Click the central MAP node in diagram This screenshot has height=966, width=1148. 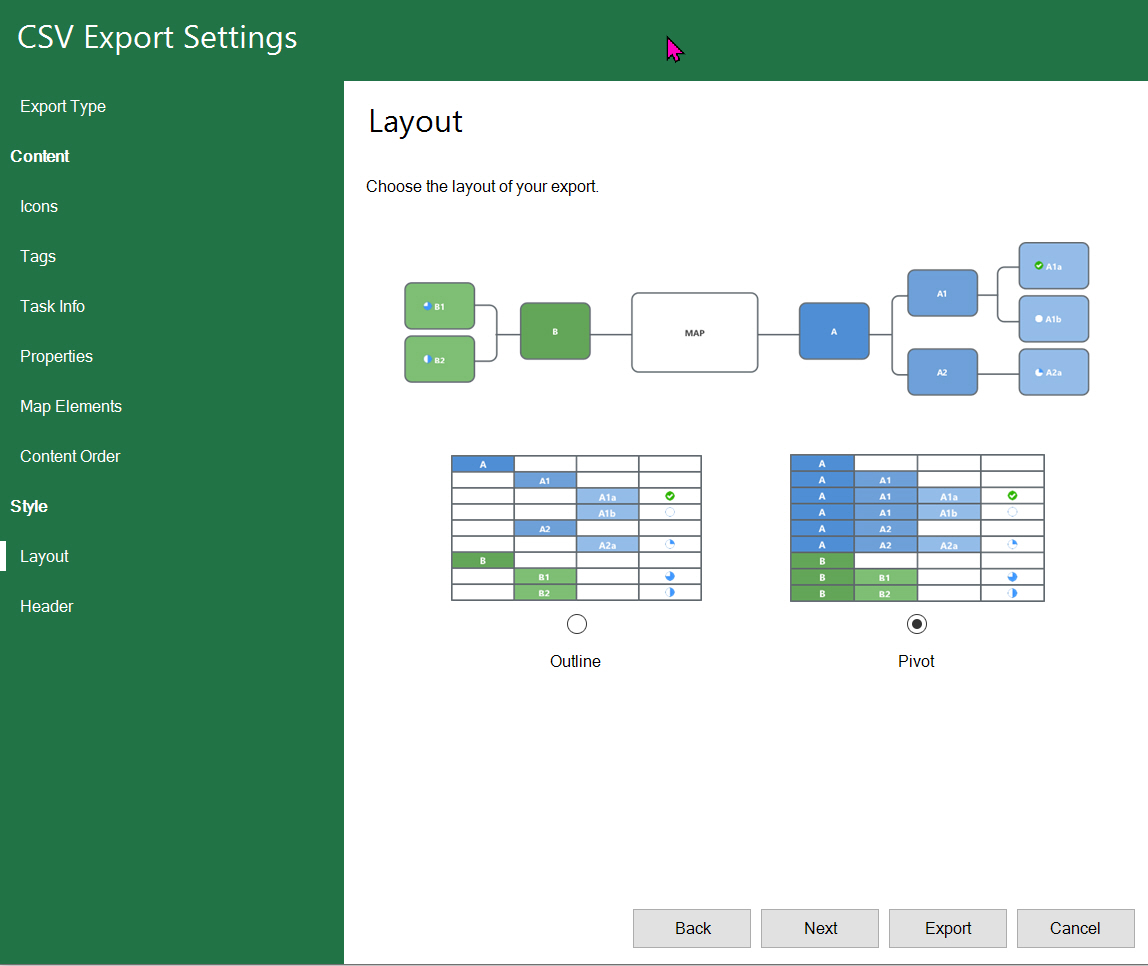point(694,333)
